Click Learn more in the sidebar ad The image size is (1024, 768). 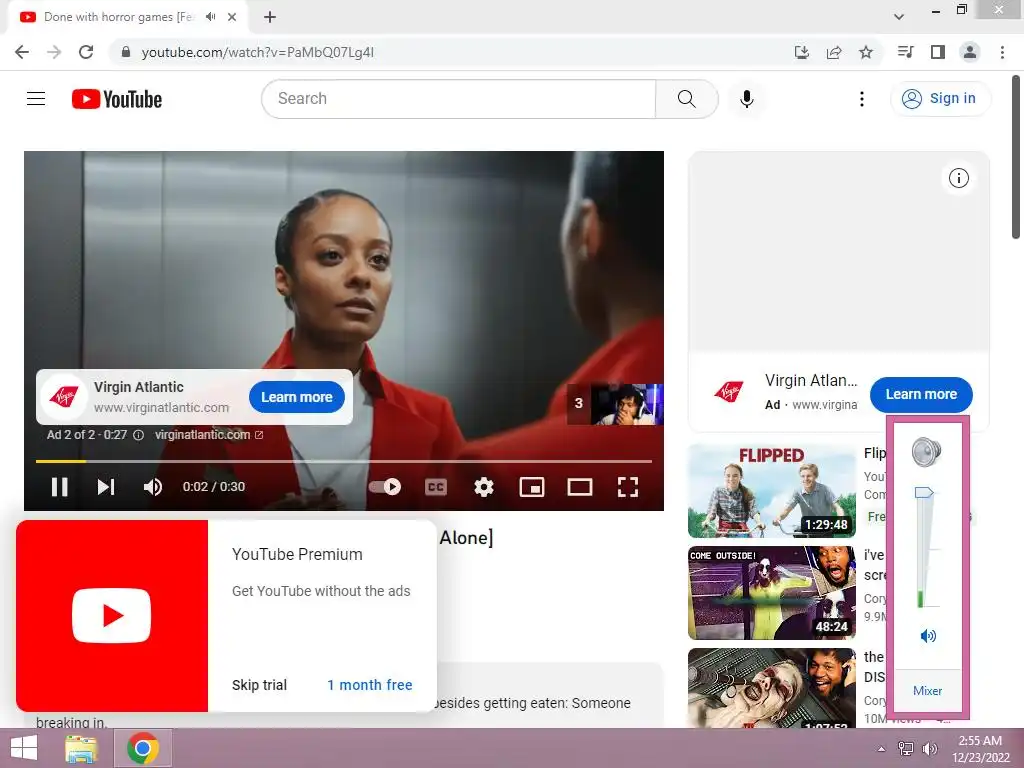(x=921, y=394)
